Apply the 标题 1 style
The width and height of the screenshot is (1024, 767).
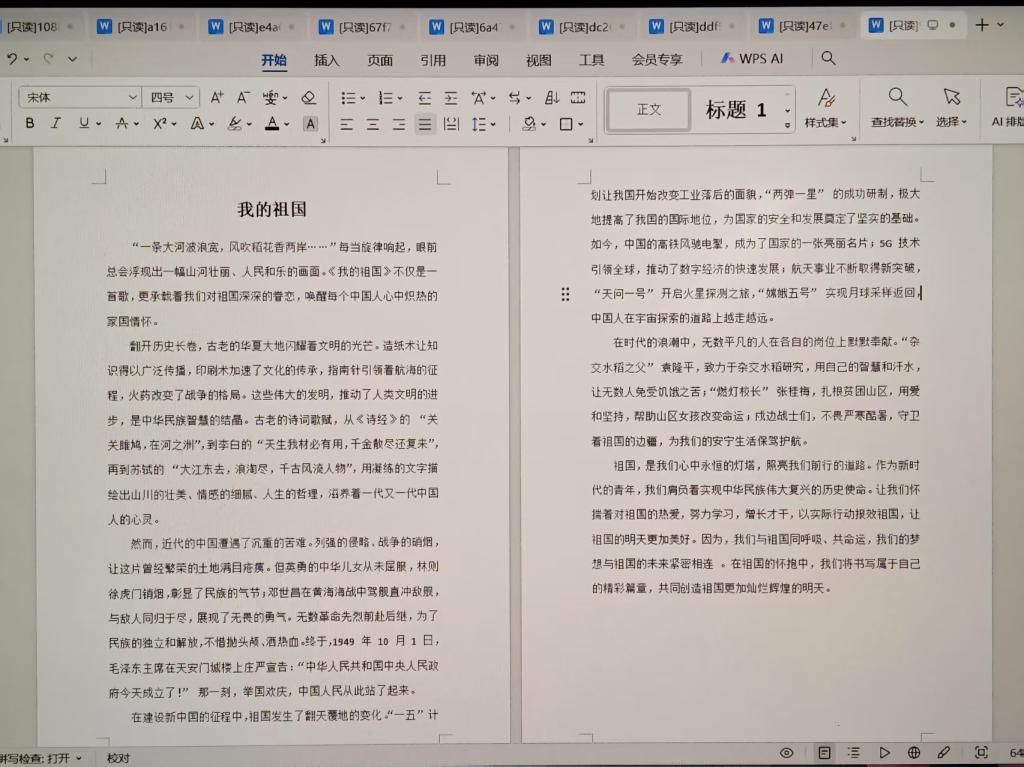pos(736,110)
